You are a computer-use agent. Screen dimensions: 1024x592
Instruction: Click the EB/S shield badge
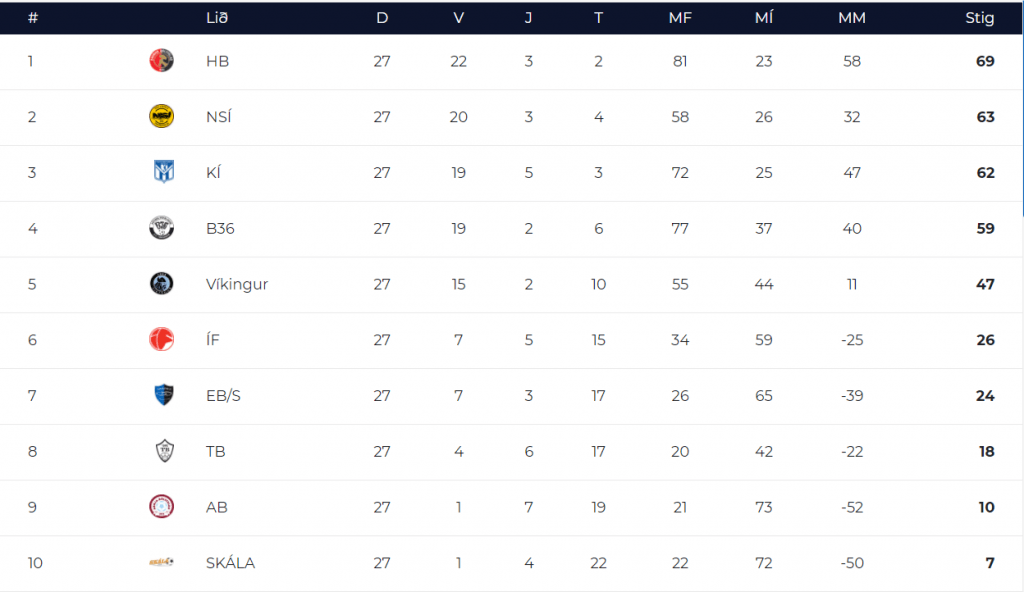click(x=161, y=396)
